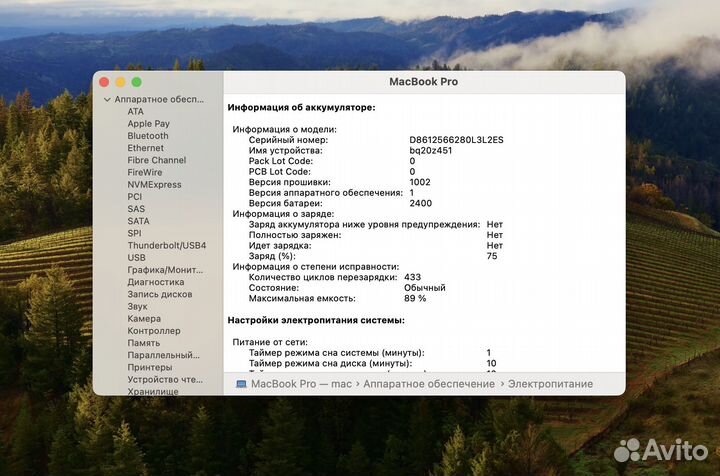Image resolution: width=720 pixels, height=476 pixels.
Task: Open the Принтеры entry
Action: point(150,367)
